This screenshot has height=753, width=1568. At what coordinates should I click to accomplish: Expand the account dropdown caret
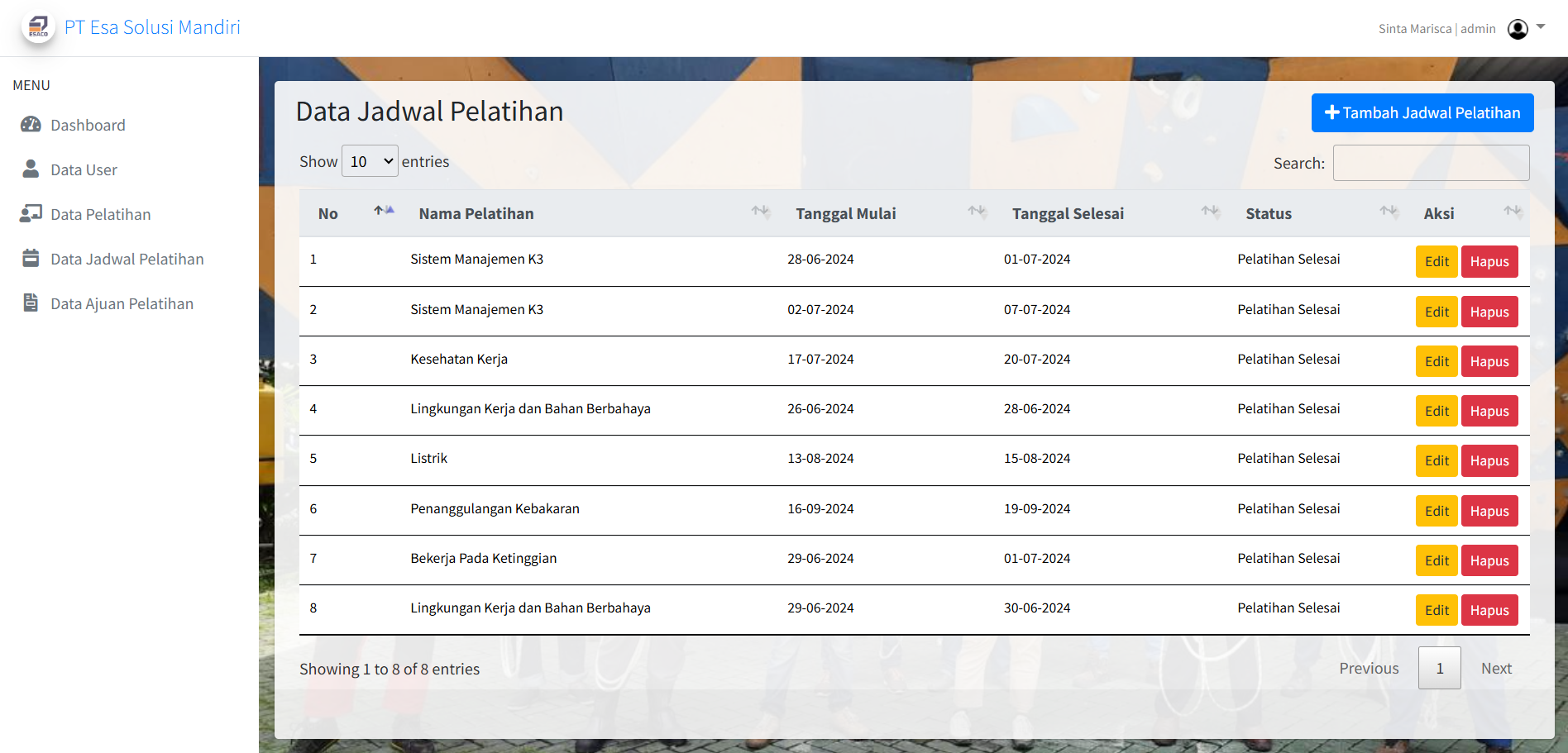coord(1541,26)
